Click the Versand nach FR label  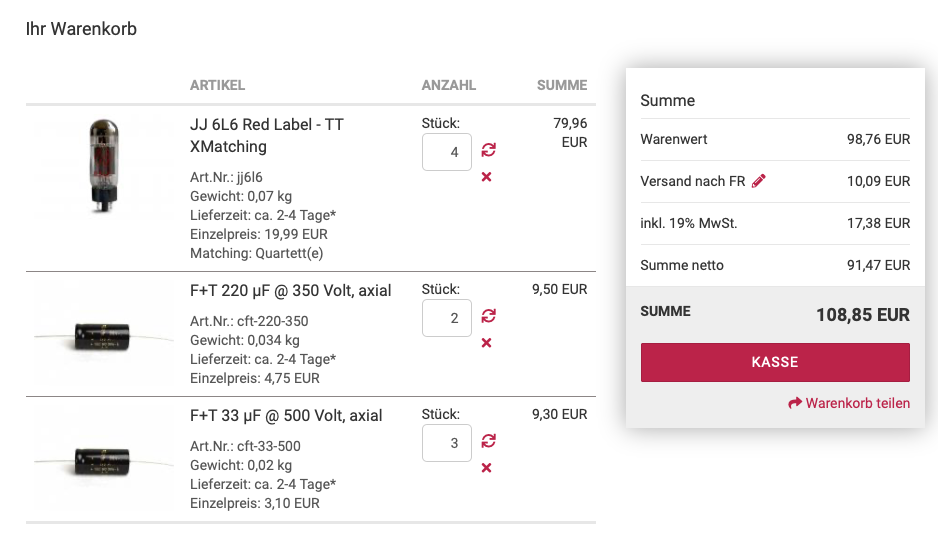click(x=693, y=181)
